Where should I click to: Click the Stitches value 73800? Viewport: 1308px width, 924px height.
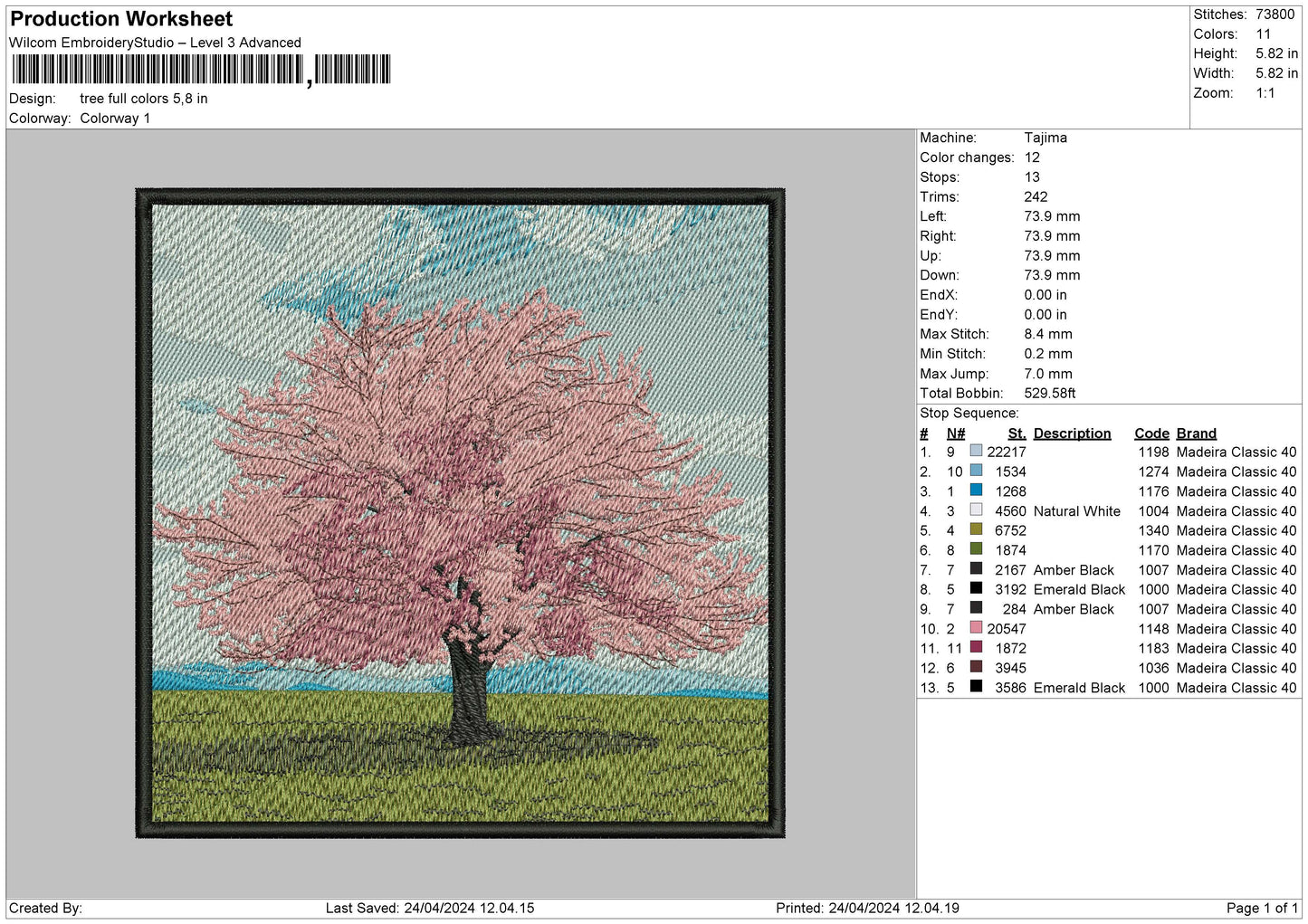[x=1275, y=14]
